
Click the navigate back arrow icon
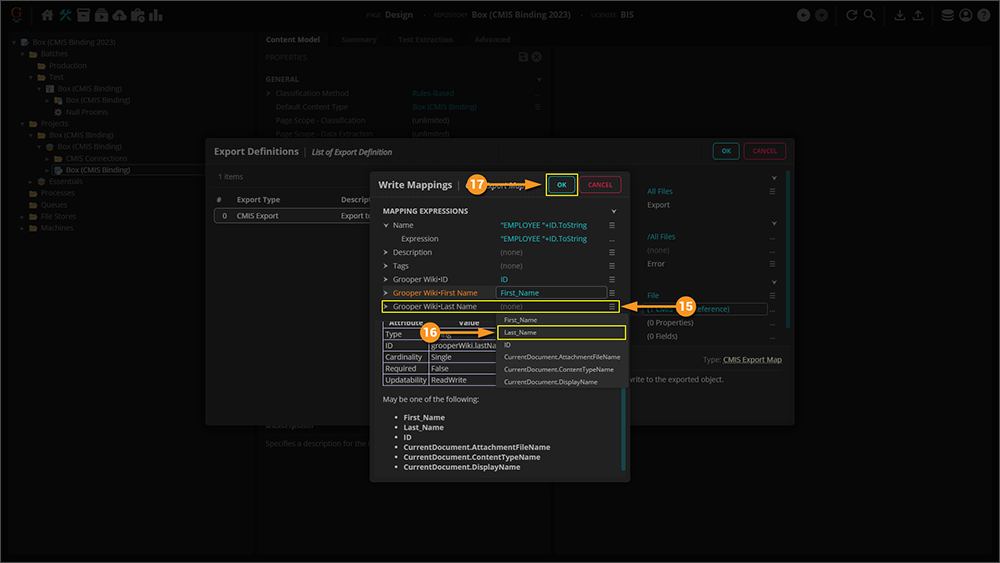tap(804, 15)
